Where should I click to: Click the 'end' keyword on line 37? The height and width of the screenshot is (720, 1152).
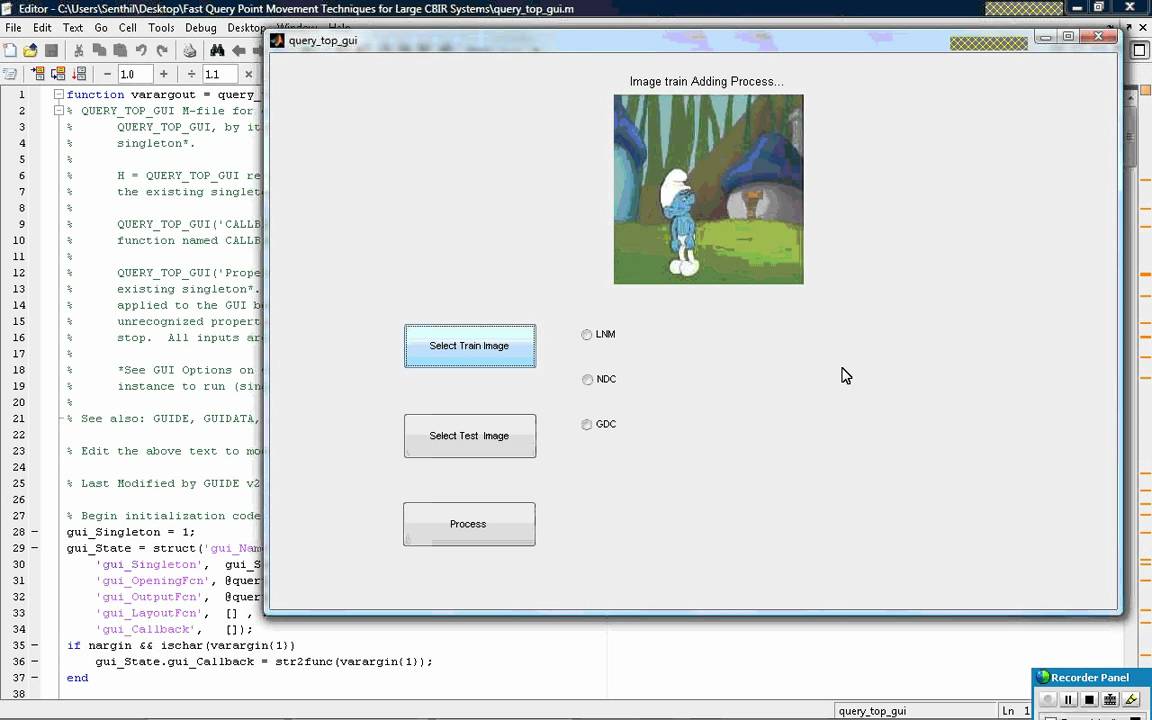pos(77,677)
